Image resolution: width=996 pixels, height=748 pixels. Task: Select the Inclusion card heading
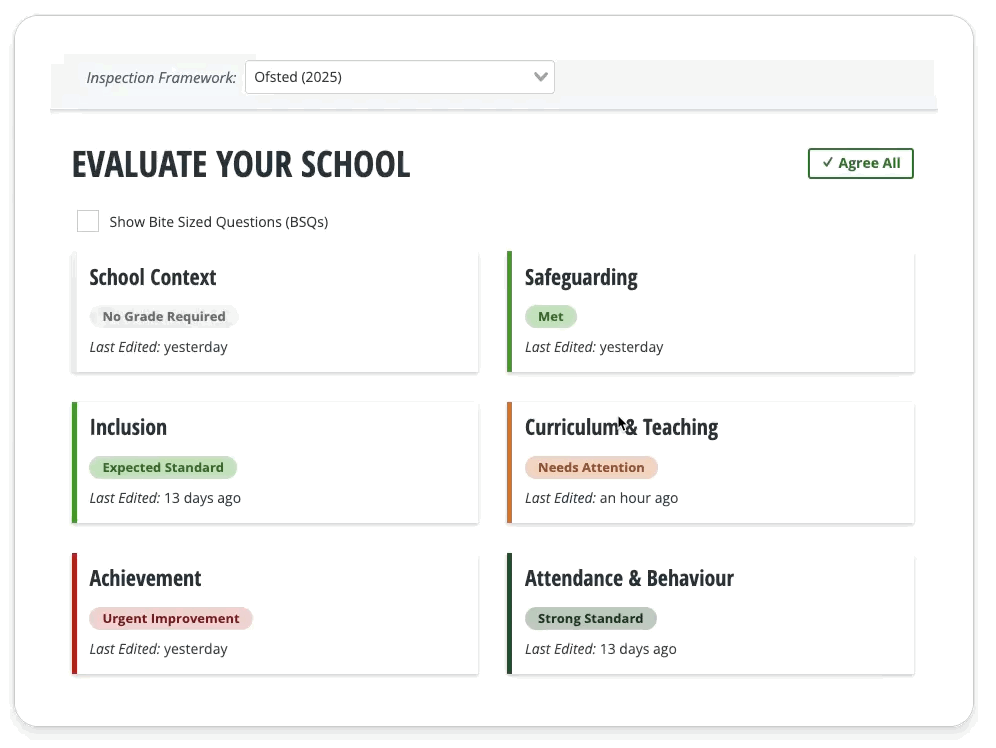tap(128, 428)
